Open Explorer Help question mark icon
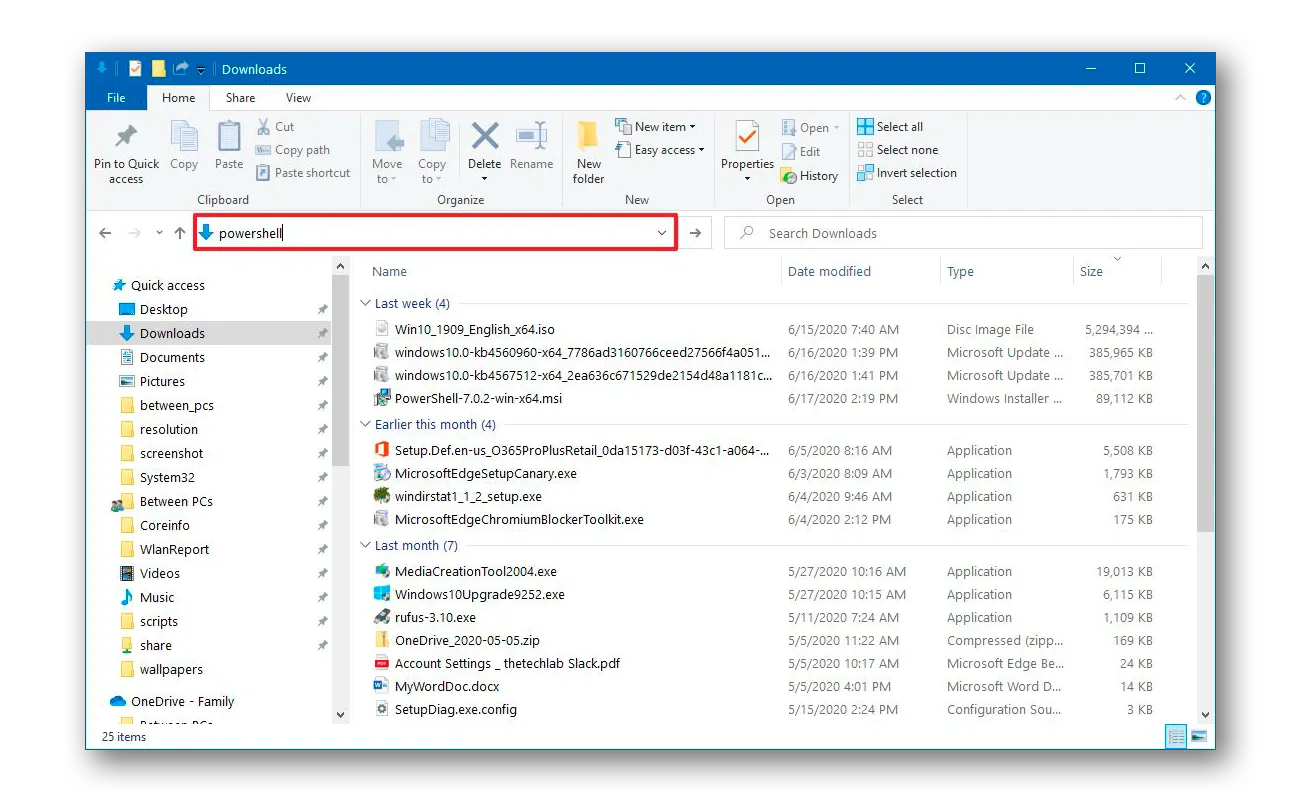Image resolution: width=1301 pixels, height=802 pixels. coord(1203,98)
